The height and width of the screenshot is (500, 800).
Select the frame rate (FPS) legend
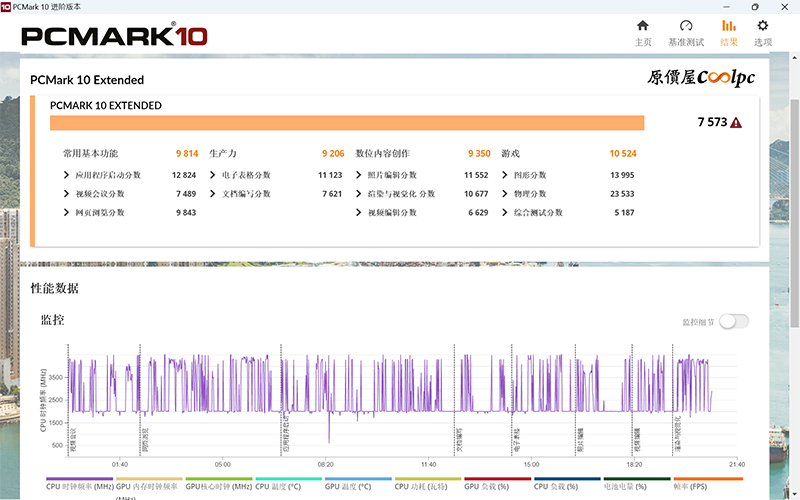pos(708,484)
